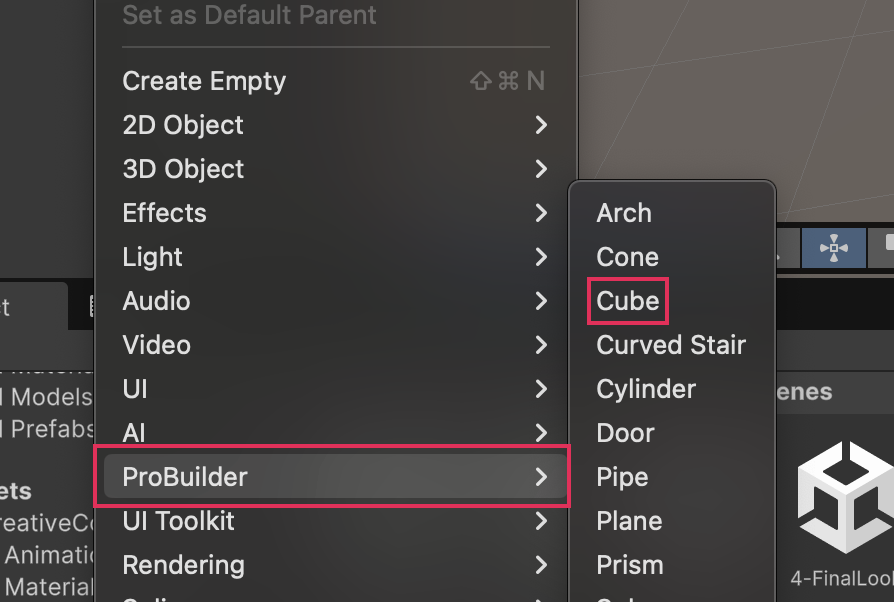Select Cube from the ProBuilder submenu
This screenshot has height=602, width=894.
[x=628, y=301]
